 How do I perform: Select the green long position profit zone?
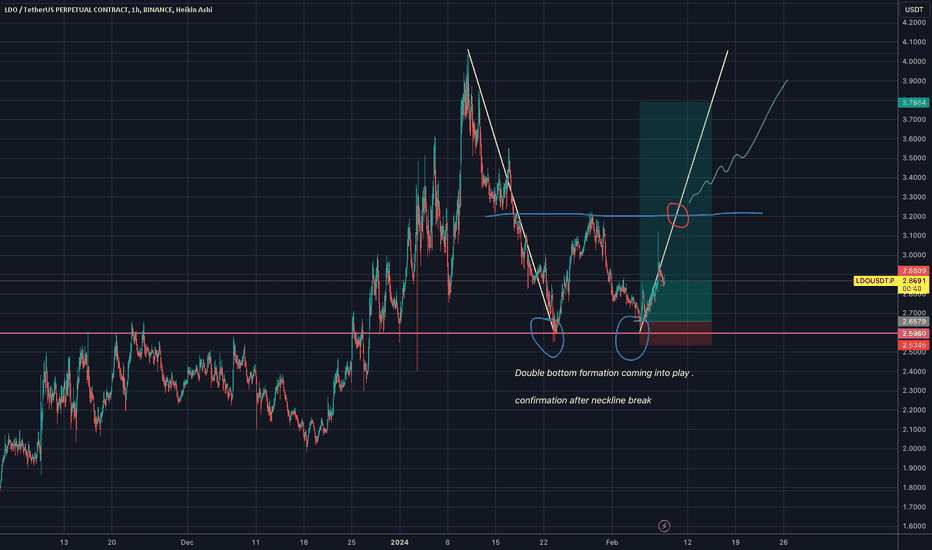tap(675, 212)
